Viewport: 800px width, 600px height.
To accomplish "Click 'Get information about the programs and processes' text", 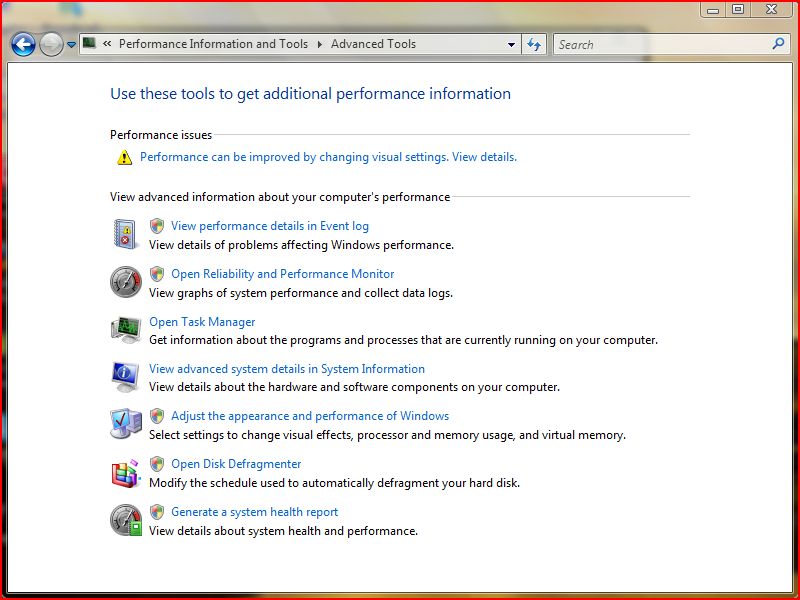I will pos(404,340).
